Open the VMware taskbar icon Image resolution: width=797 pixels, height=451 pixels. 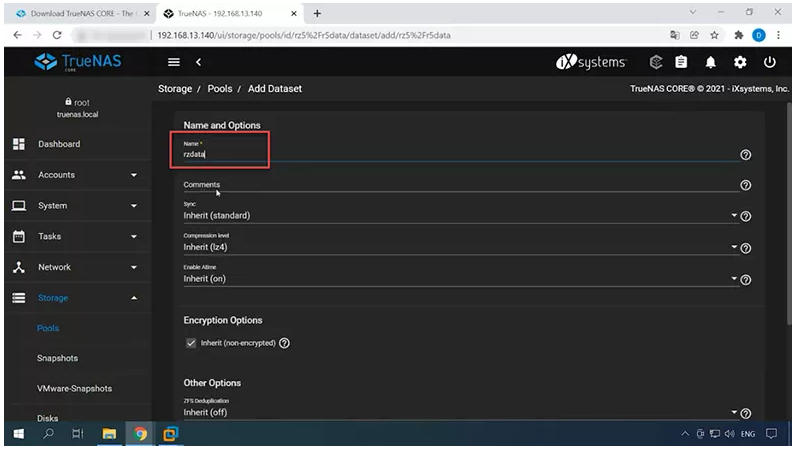pos(170,434)
